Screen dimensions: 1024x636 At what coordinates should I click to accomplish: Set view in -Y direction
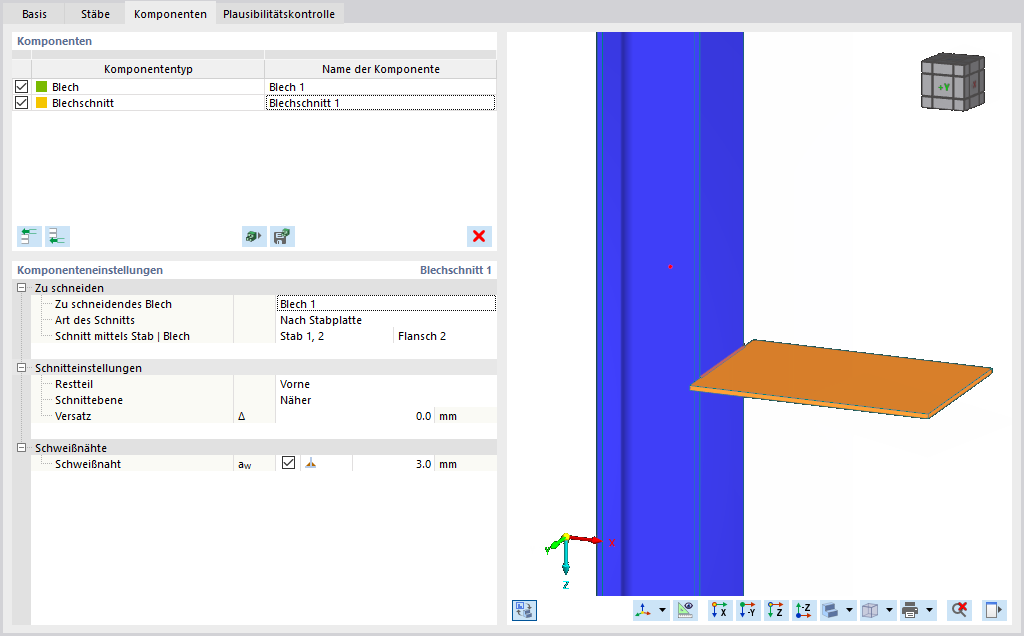[748, 610]
